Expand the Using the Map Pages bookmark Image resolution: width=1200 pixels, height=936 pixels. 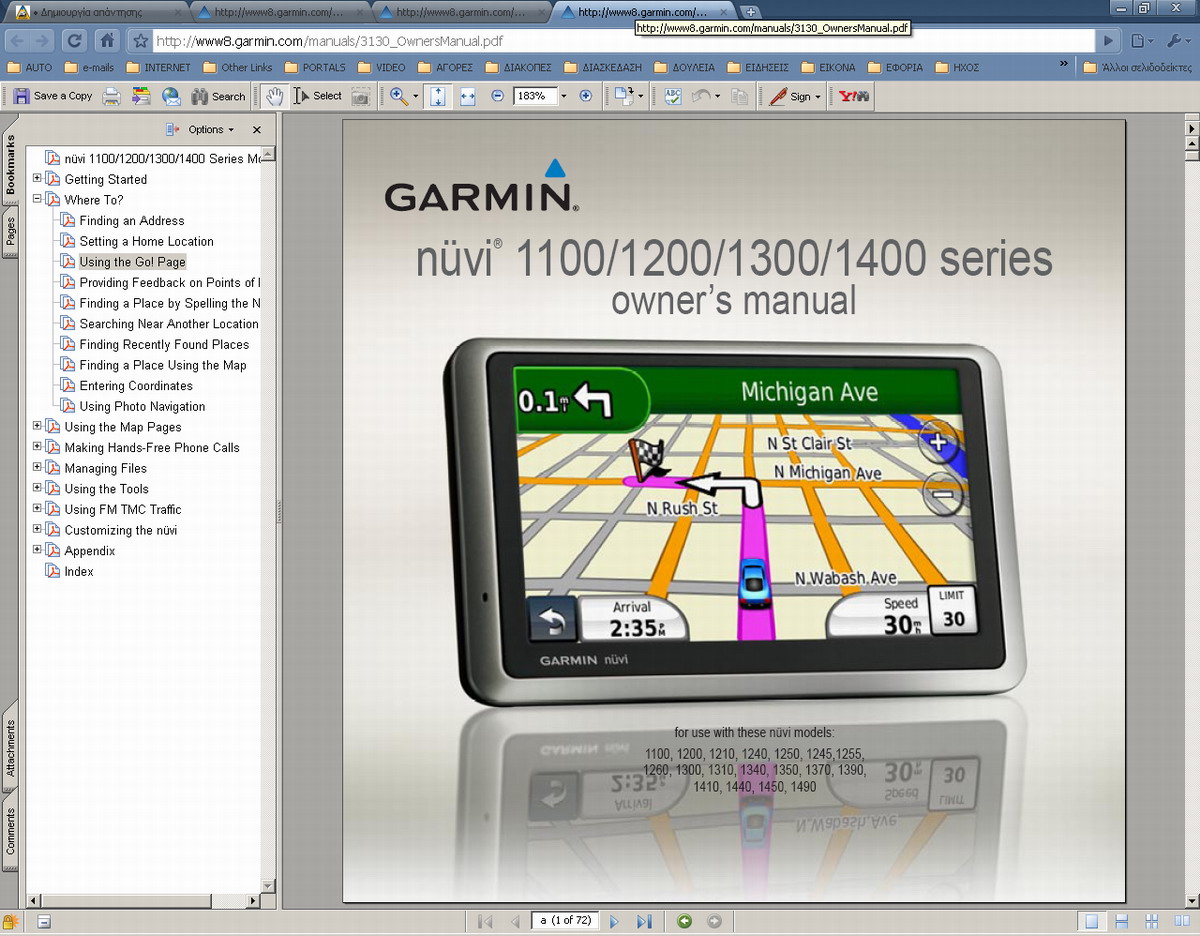(38, 426)
